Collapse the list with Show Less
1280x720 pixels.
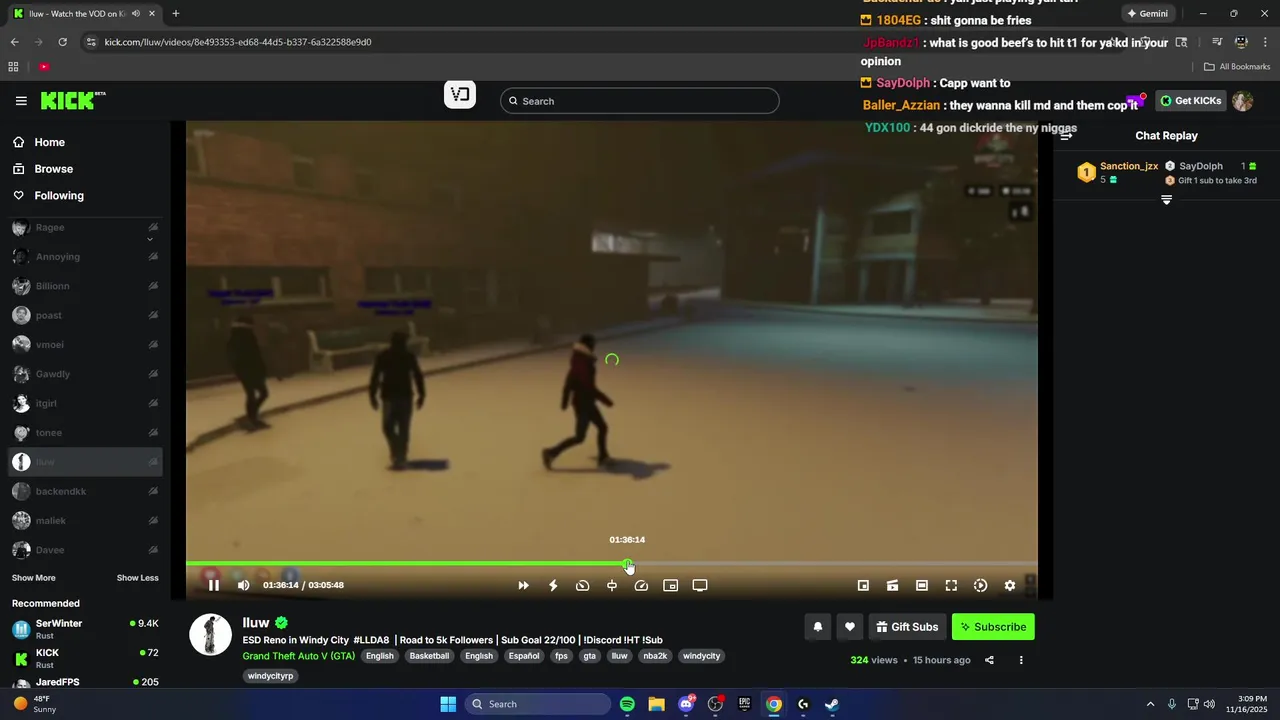[137, 578]
